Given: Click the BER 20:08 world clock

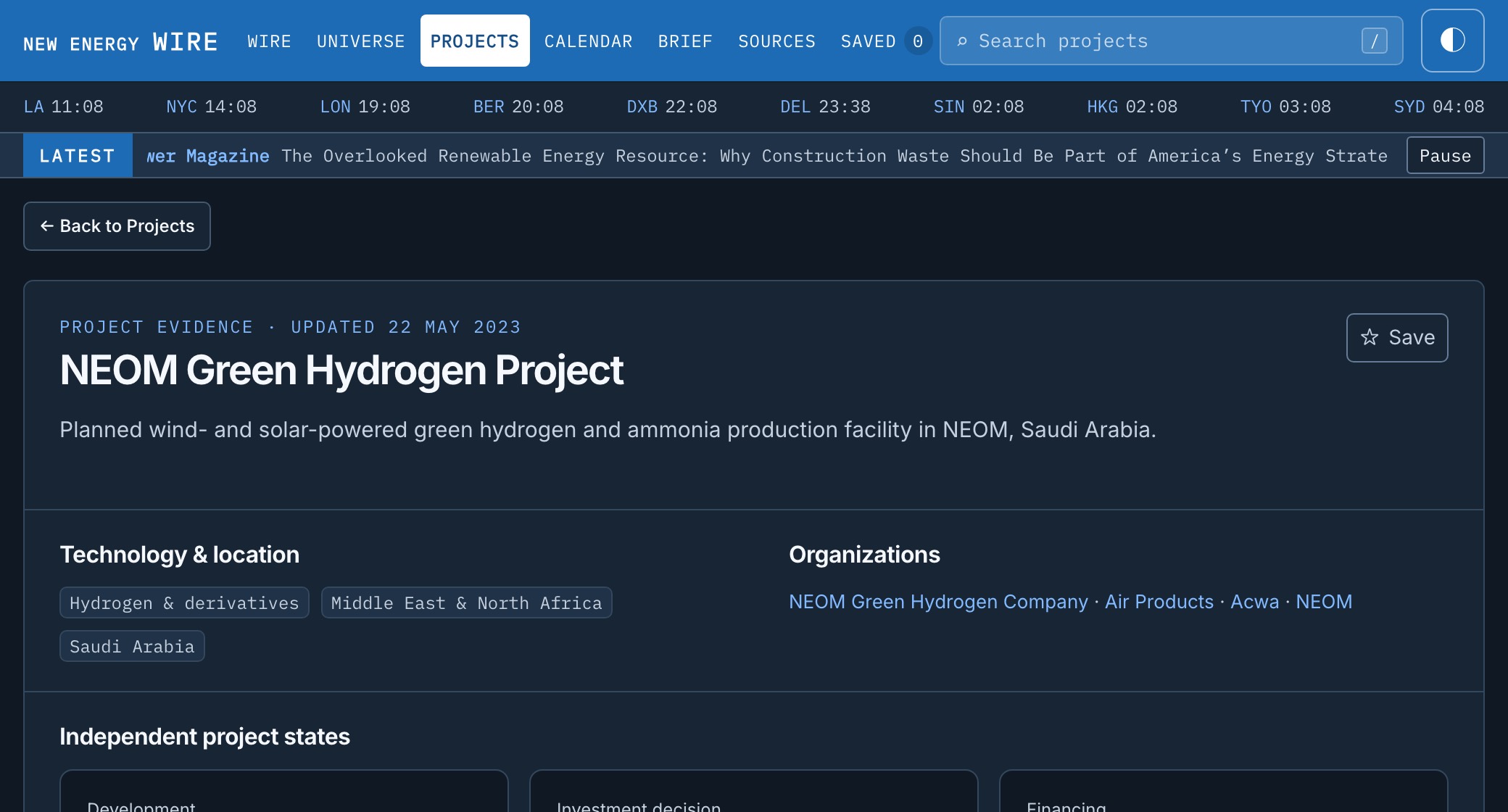Looking at the screenshot, I should coord(518,107).
